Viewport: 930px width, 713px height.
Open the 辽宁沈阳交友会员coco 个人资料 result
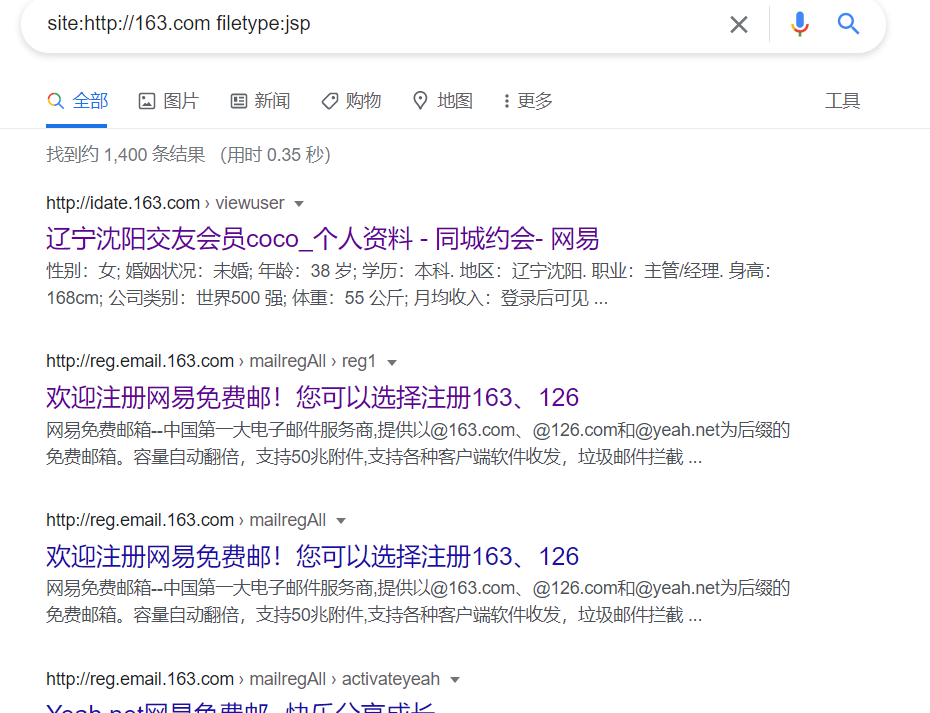(x=323, y=239)
